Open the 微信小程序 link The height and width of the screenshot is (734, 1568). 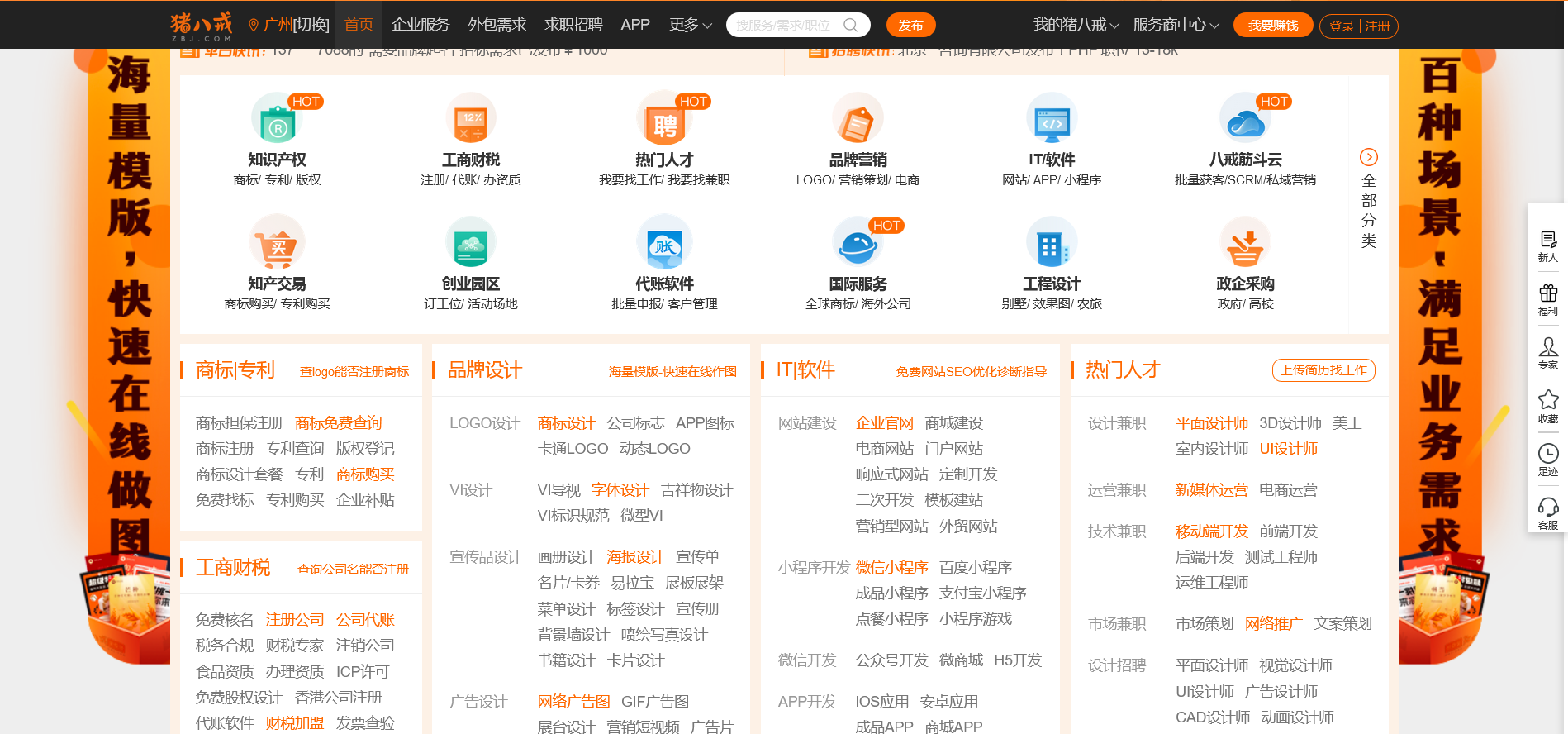891,568
